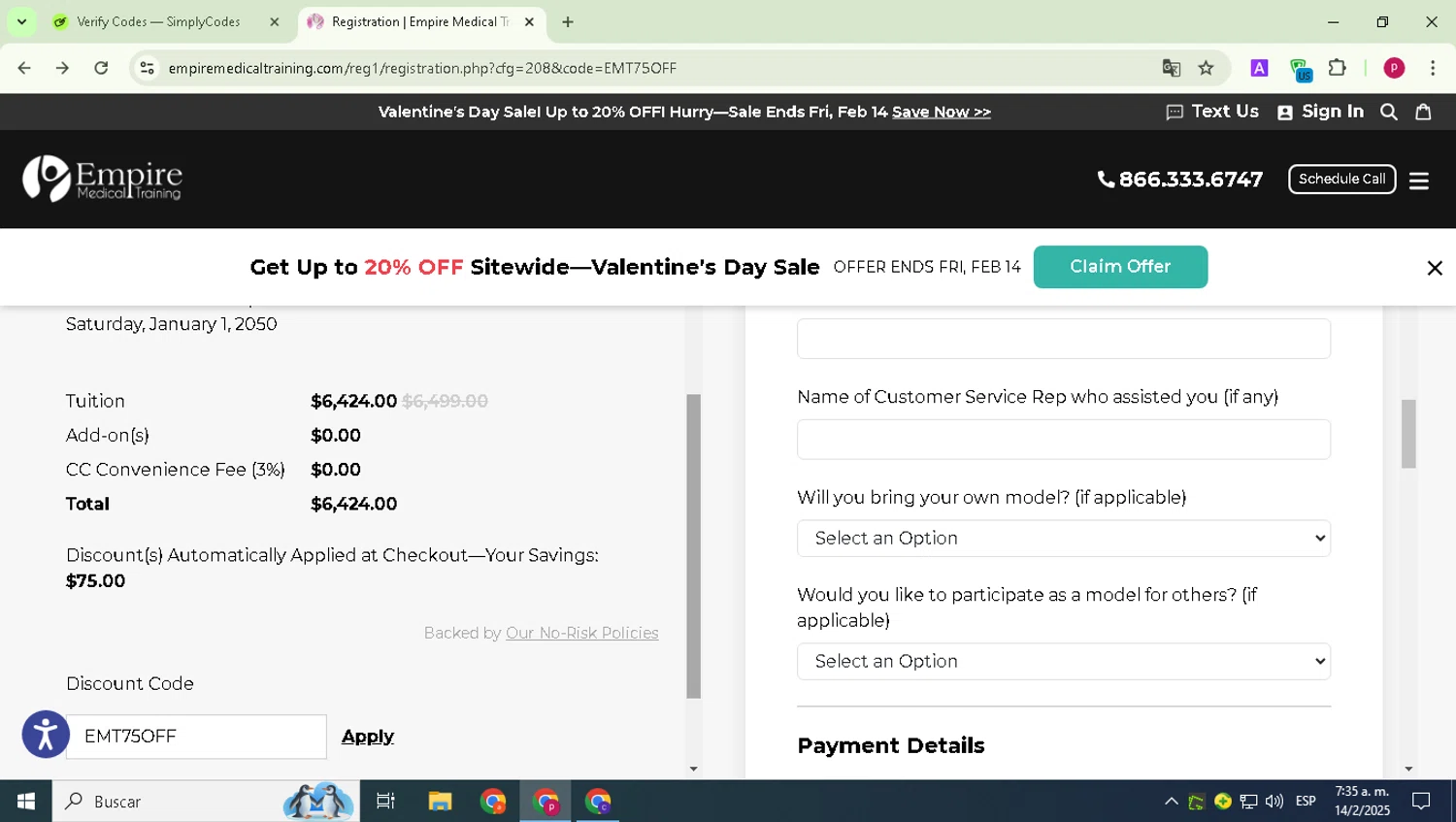
Task: Open the site search magnifier icon
Action: 1389,112
